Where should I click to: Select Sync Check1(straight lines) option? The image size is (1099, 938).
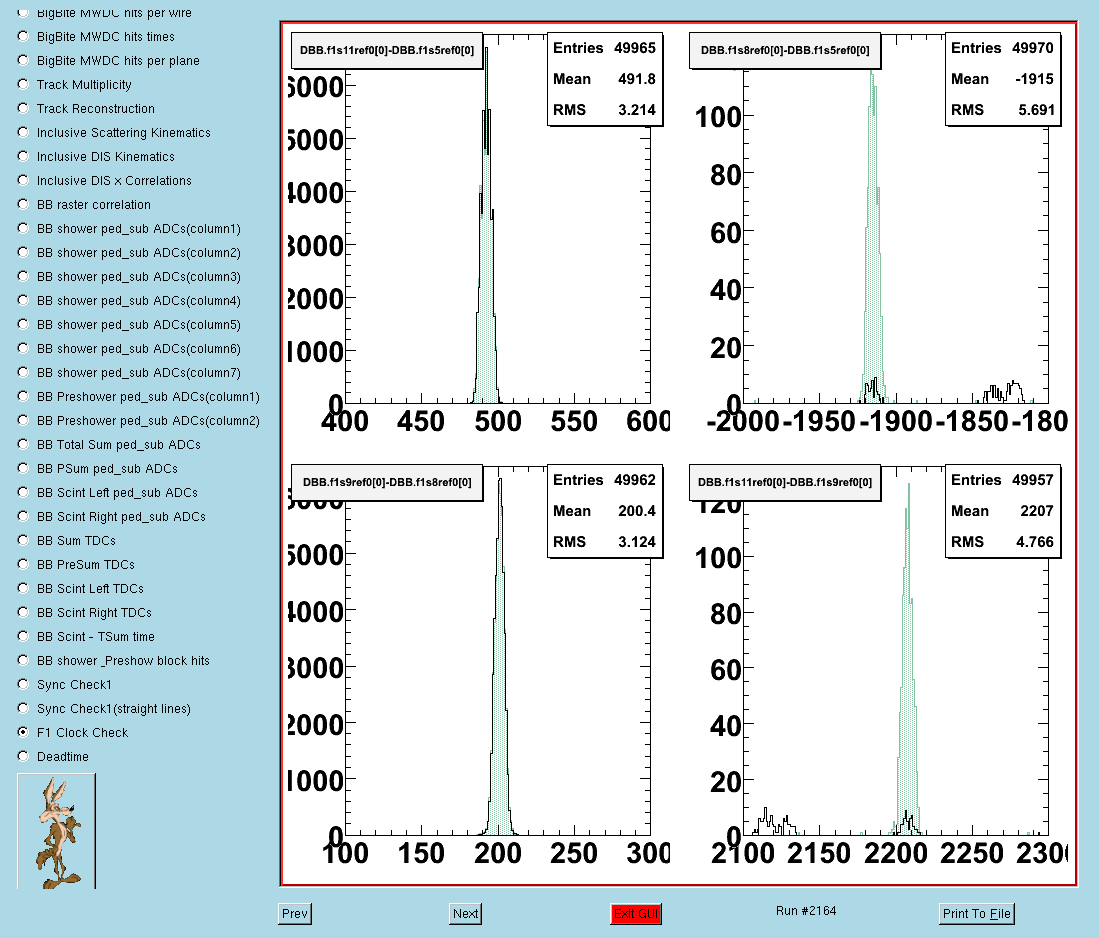(23, 708)
